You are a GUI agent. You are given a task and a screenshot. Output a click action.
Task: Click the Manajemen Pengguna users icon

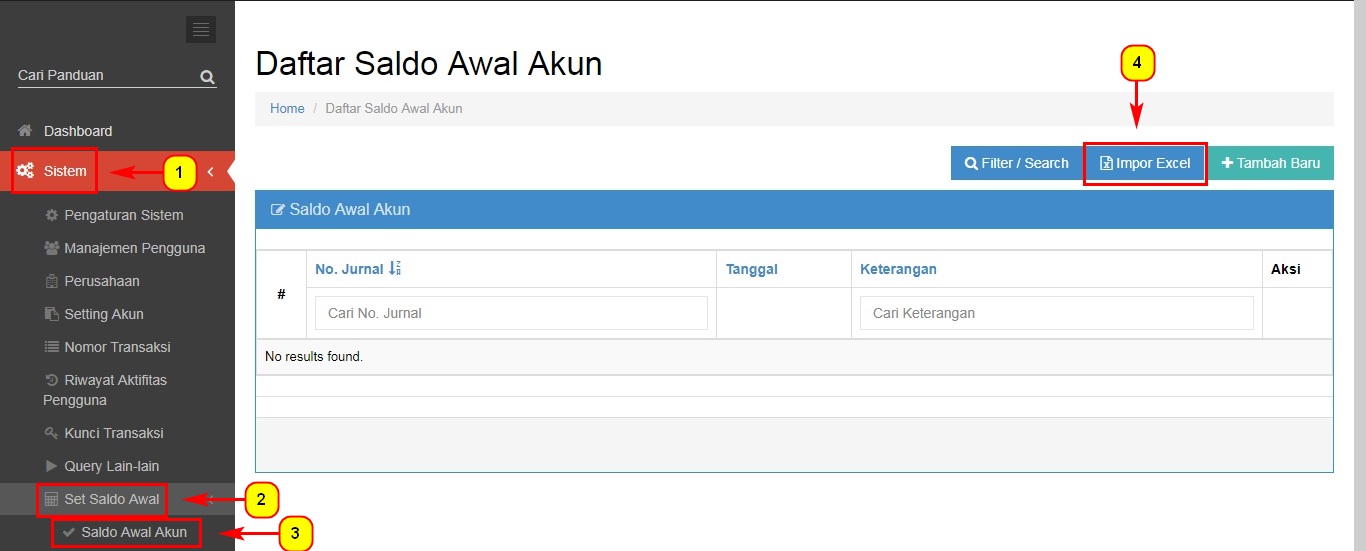coord(52,248)
